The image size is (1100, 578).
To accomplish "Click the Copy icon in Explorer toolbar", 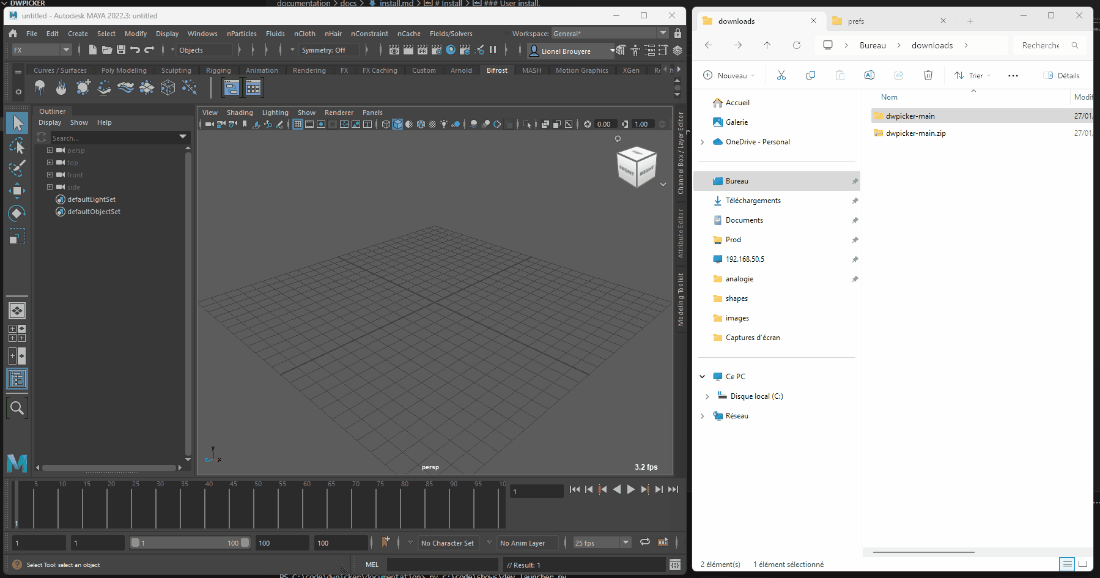I will (x=810, y=75).
